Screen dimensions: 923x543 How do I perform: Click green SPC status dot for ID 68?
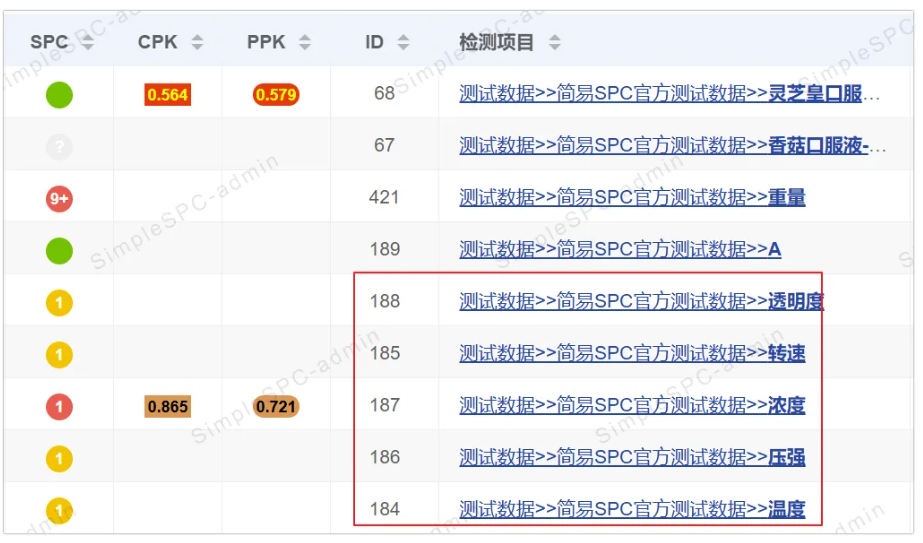(59, 95)
